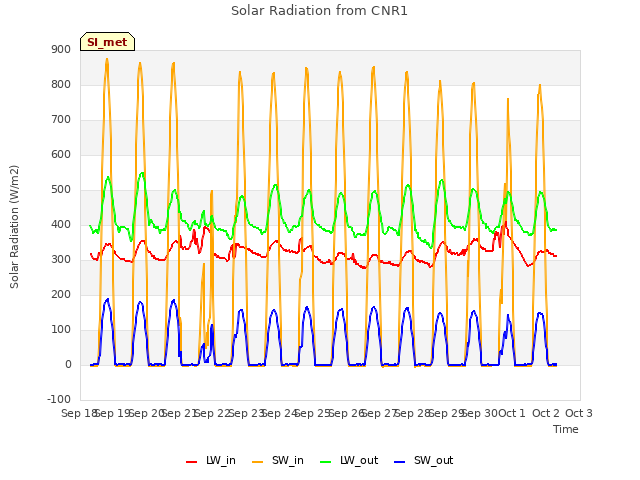Click the y-axis title Solar Radiation (W/m2)
640x480 pixels.
tap(14, 227)
